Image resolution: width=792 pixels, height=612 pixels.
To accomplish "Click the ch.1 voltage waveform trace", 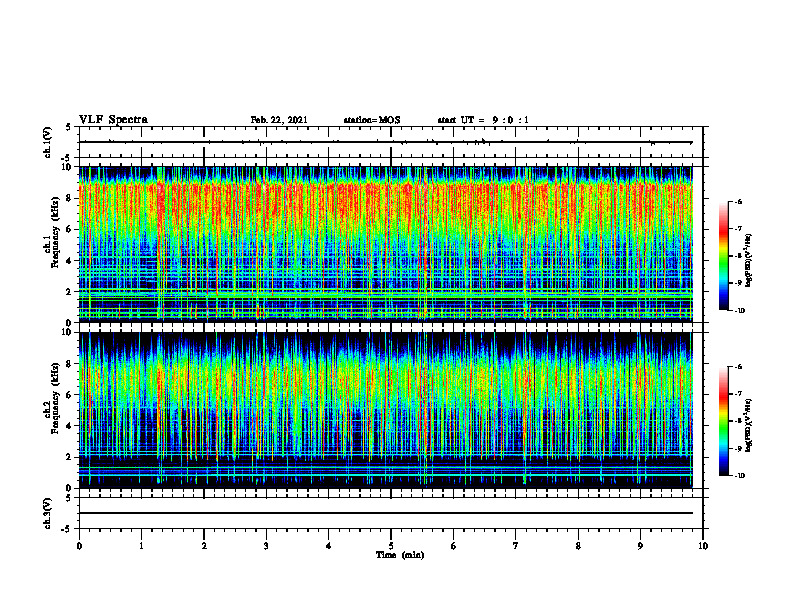I will click(385, 142).
